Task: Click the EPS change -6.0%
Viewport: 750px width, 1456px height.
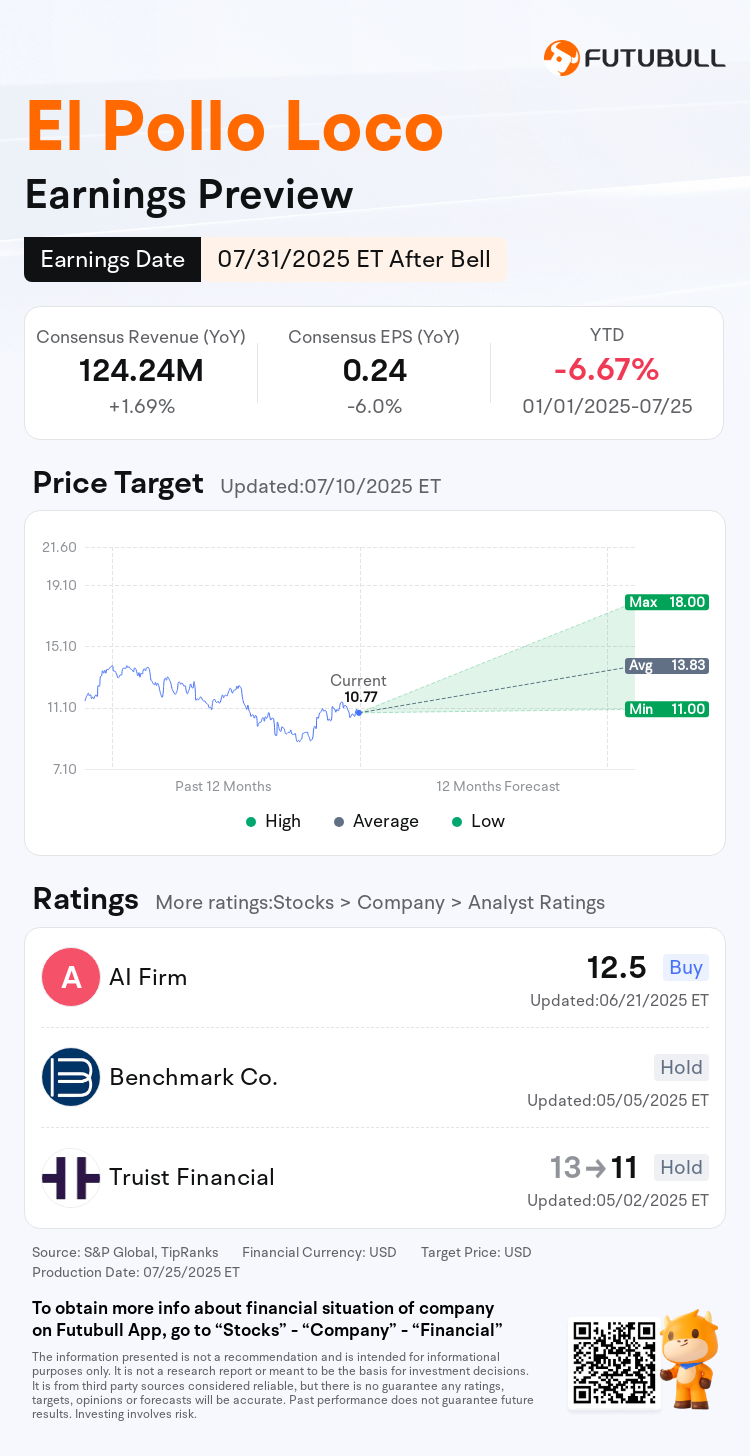Action: pos(374,407)
